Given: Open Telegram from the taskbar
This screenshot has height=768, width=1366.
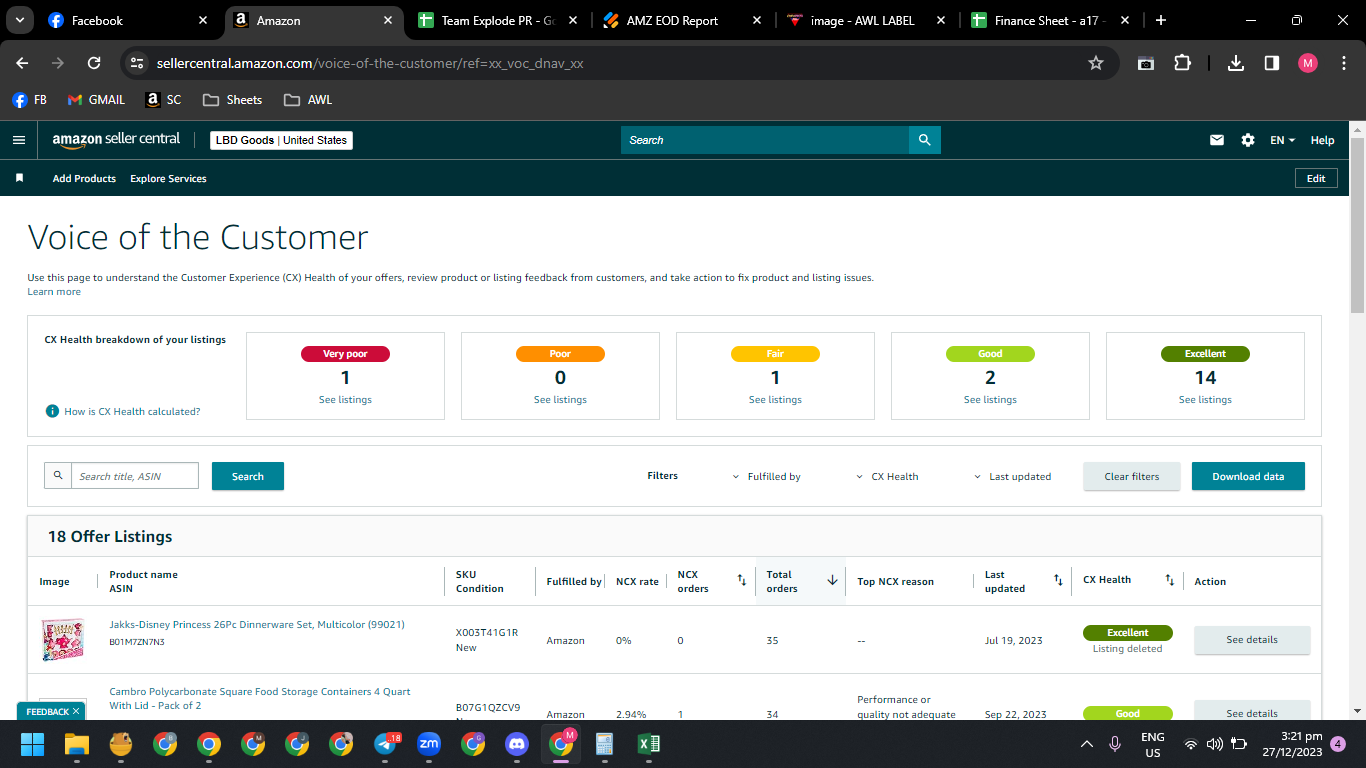Looking at the screenshot, I should [386, 744].
